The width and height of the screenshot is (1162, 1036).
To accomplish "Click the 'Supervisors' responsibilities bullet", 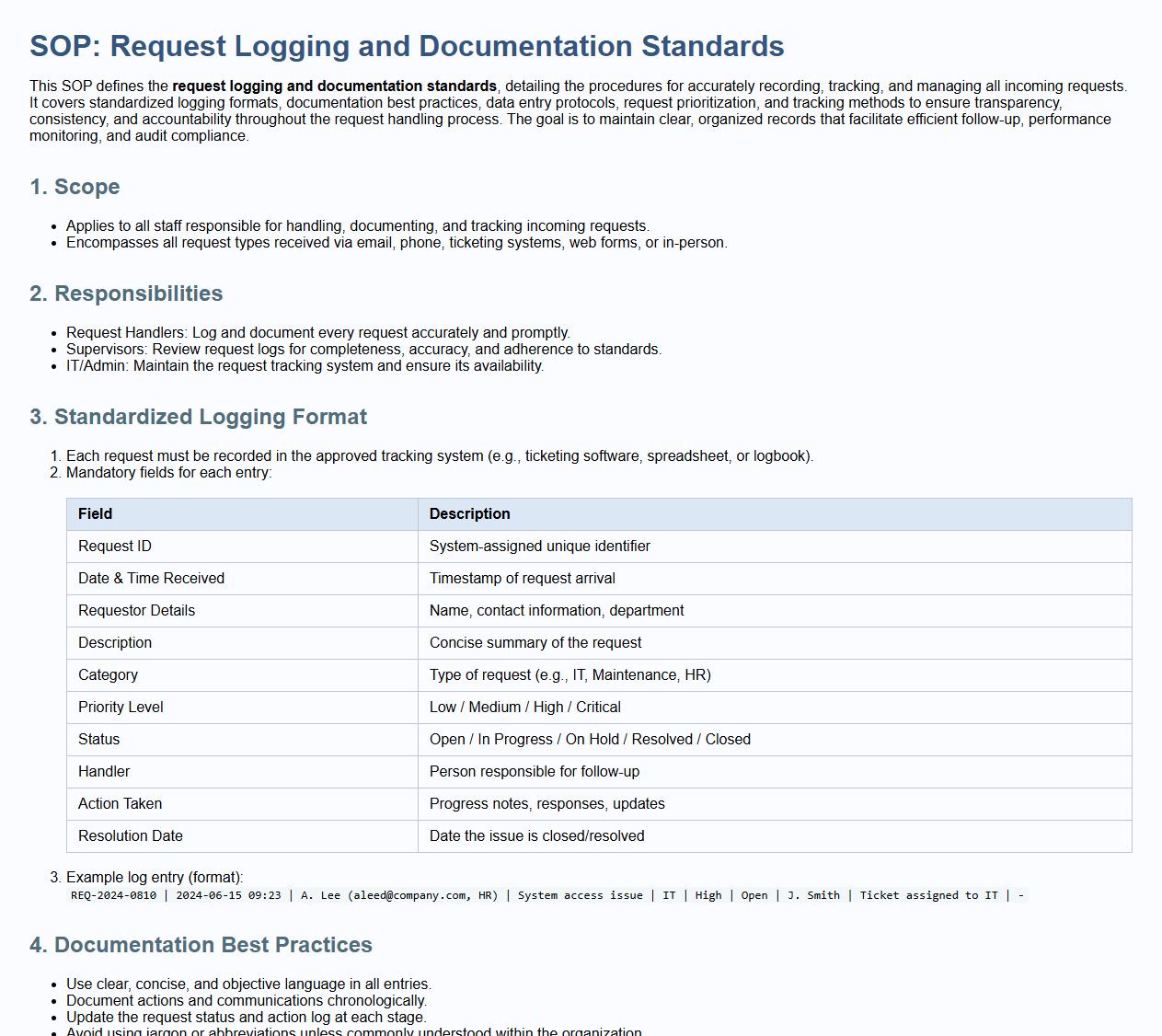I will (363, 350).
